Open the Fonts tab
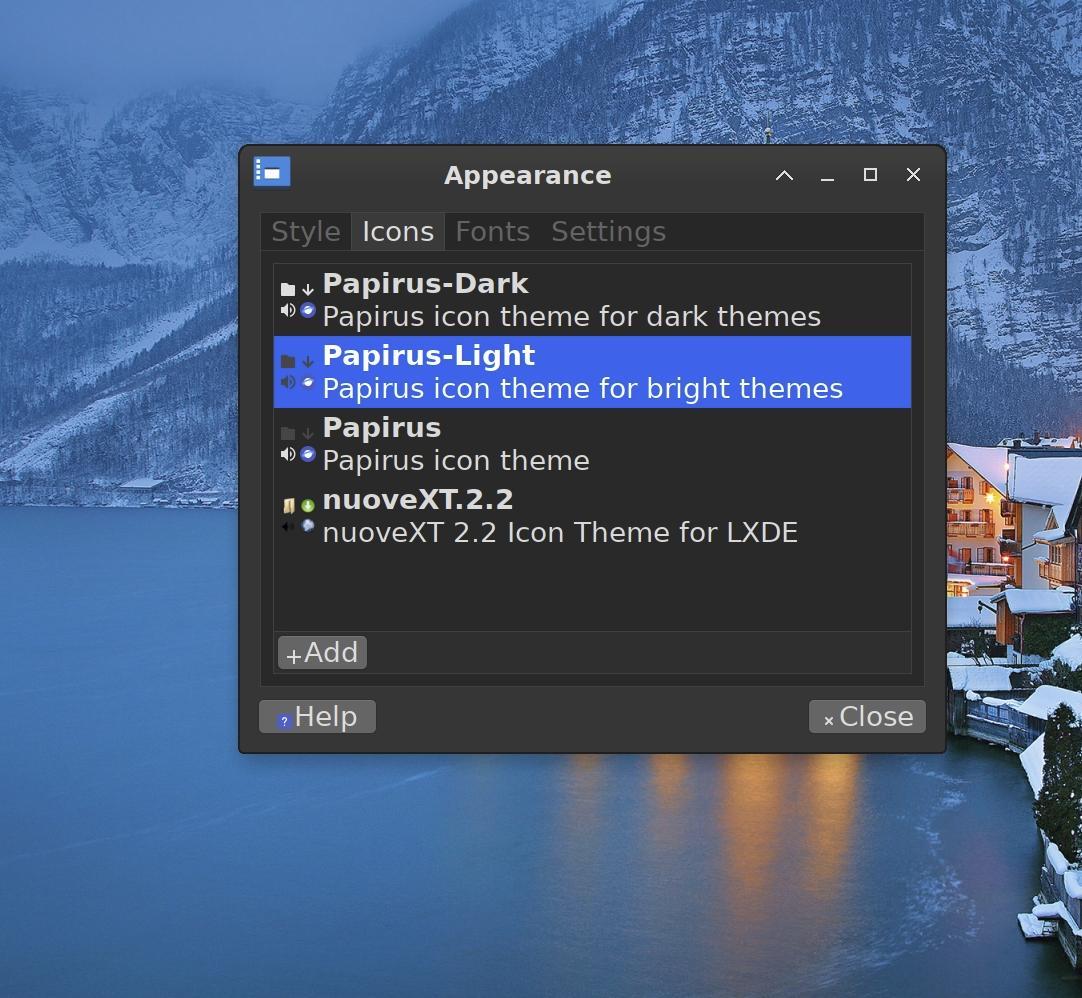Screen dimensions: 1082x998 tap(493, 231)
